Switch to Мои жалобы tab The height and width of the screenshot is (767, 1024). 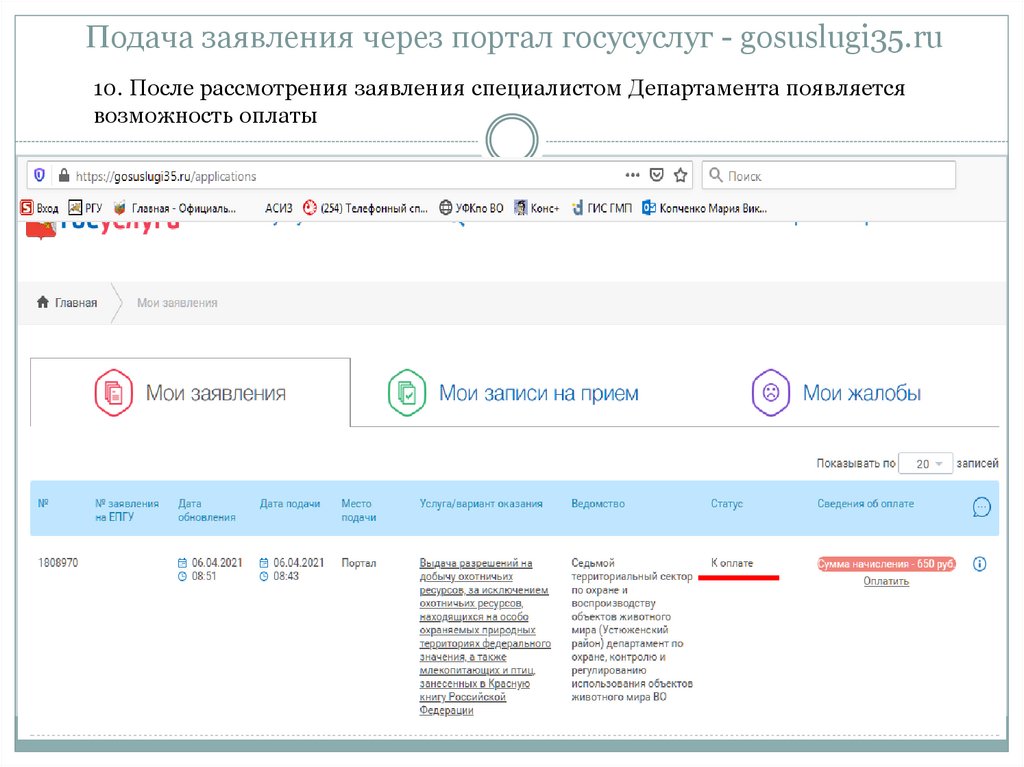(836, 393)
